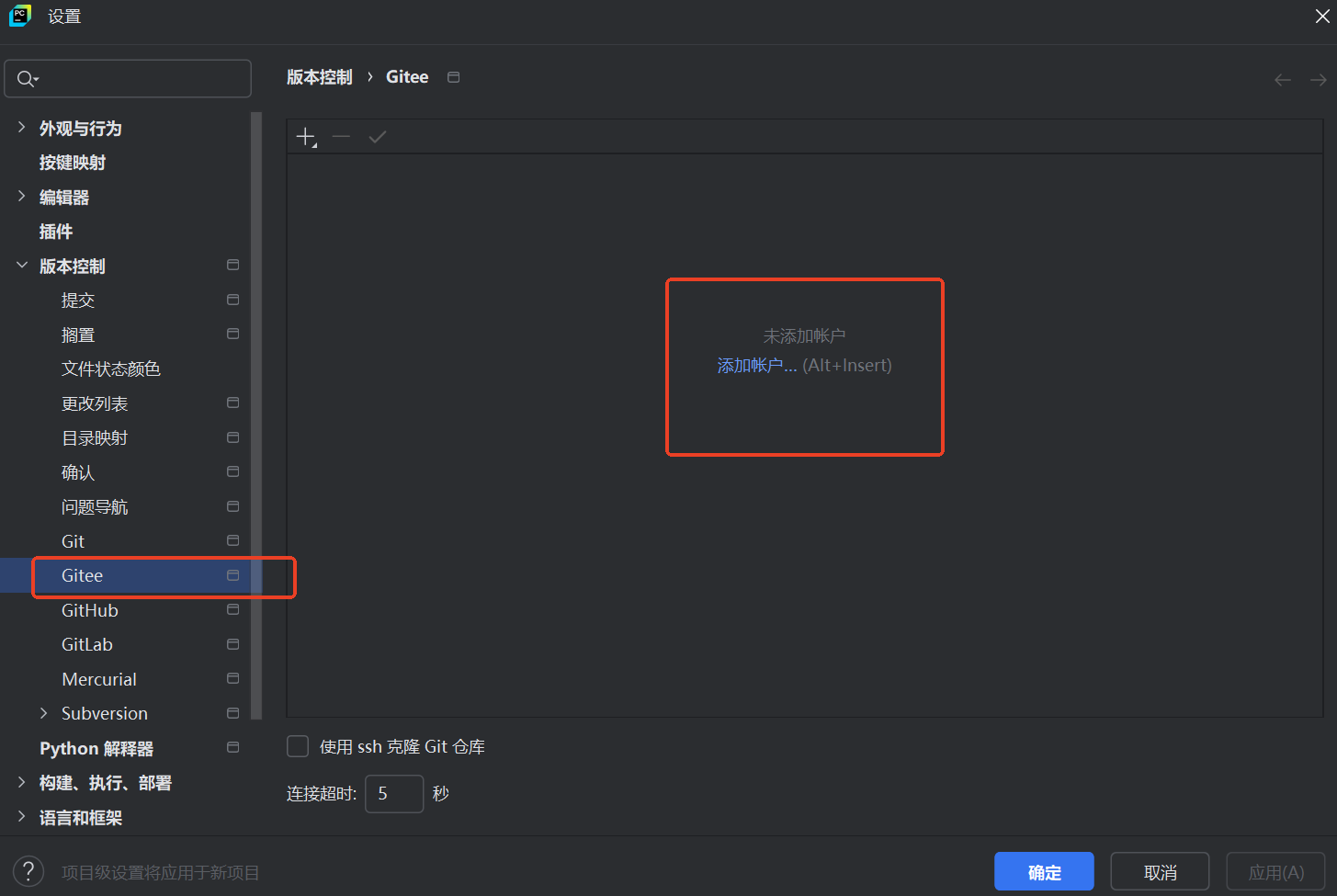This screenshot has height=896, width=1337.
Task: Click the PyCharm logo in title bar
Action: pos(19,16)
